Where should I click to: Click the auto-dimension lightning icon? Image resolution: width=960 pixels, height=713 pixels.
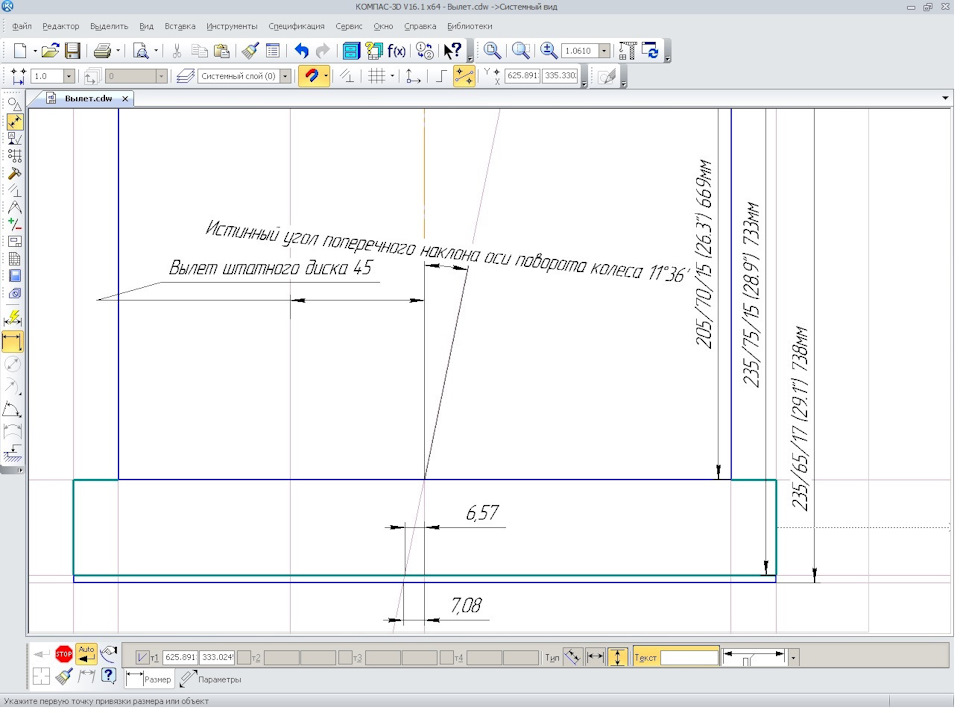click(x=13, y=318)
